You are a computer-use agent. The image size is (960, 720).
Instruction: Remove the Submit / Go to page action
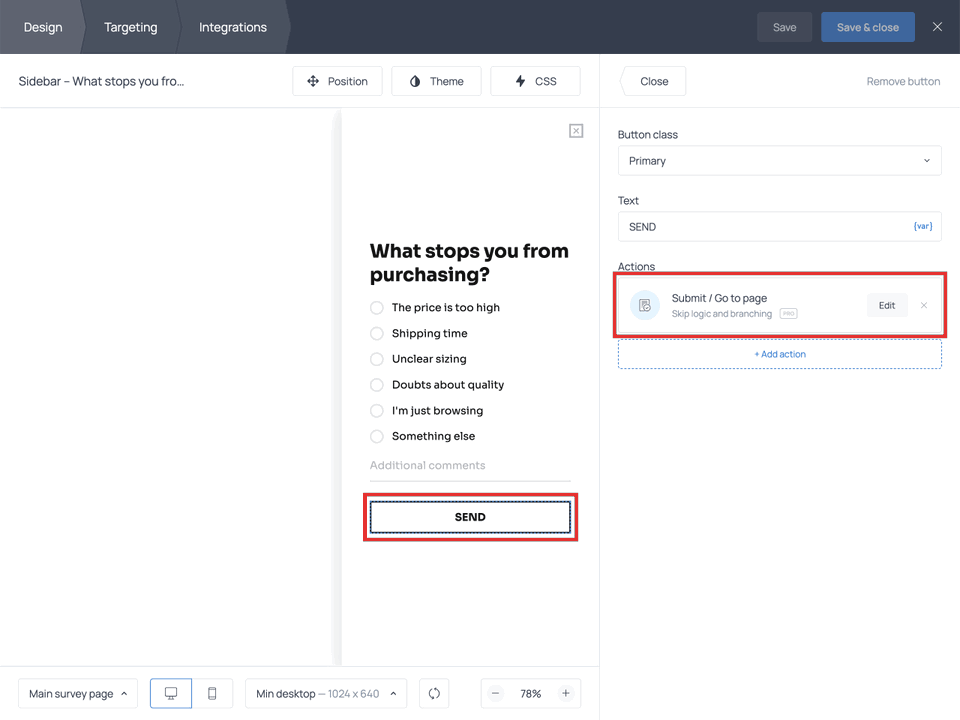tap(923, 306)
